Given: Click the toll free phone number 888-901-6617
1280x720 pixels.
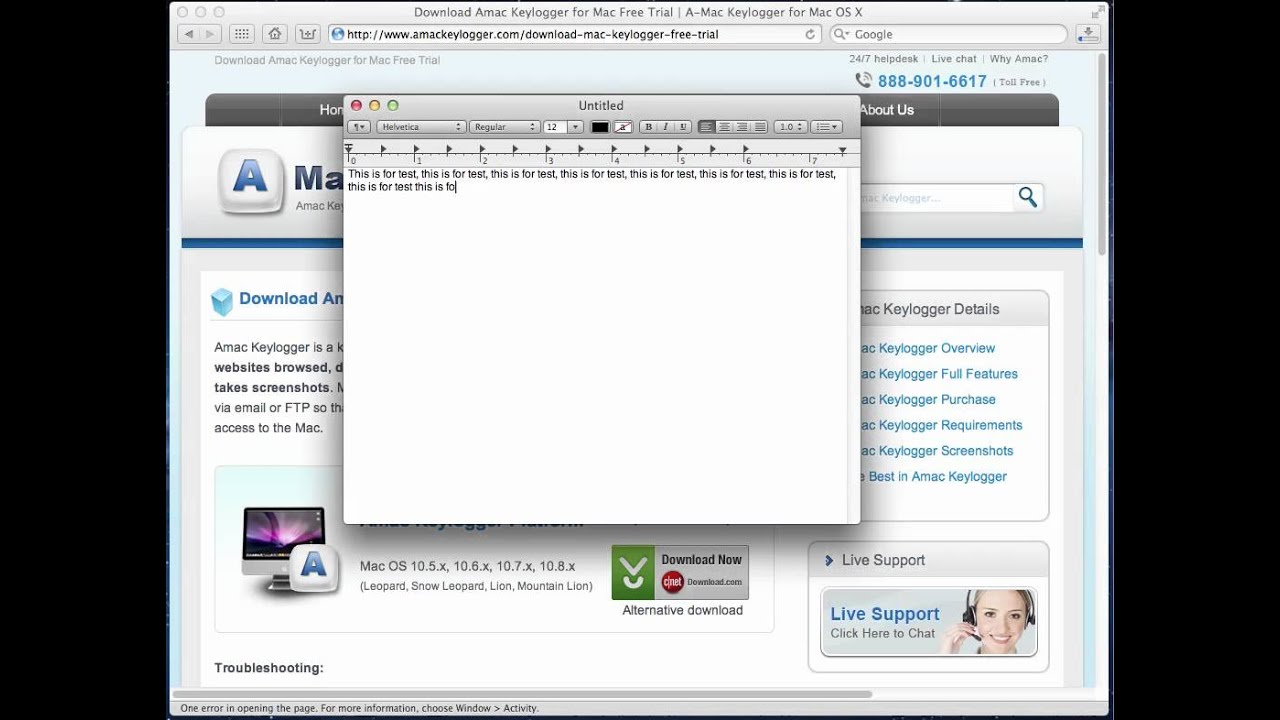Looking at the screenshot, I should point(932,82).
